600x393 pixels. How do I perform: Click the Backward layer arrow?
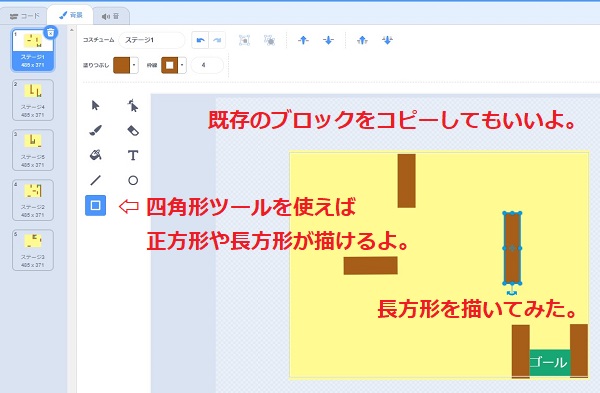[328, 40]
